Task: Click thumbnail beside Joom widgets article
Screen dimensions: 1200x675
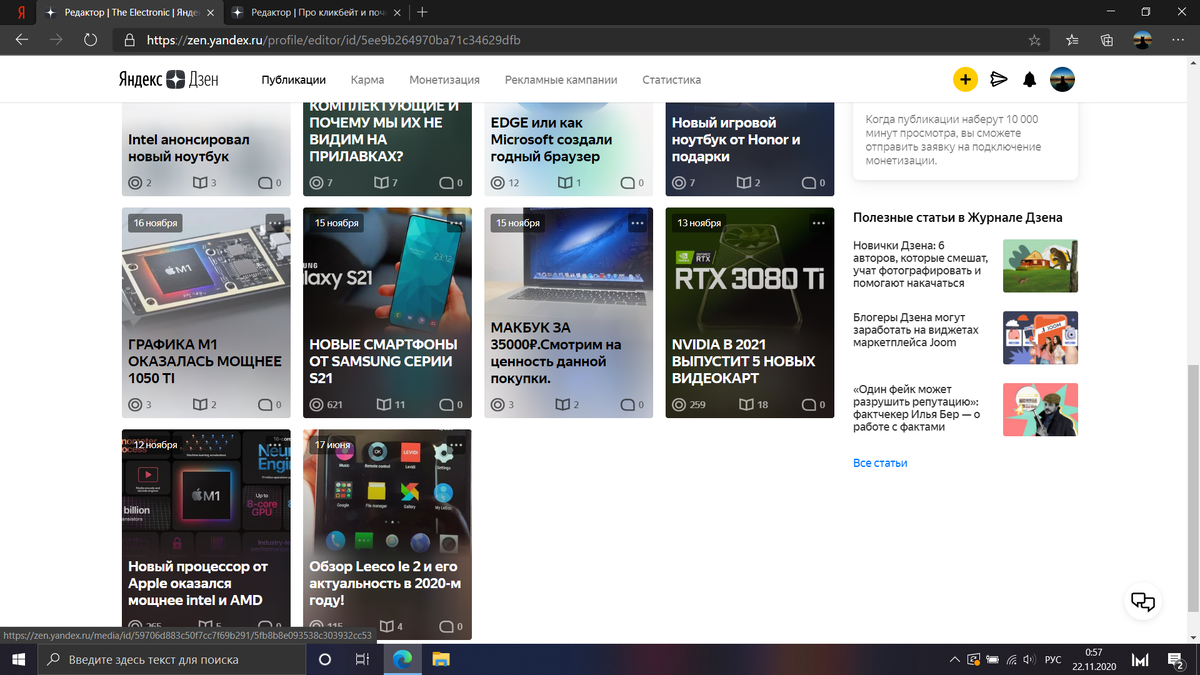Action: (1040, 337)
